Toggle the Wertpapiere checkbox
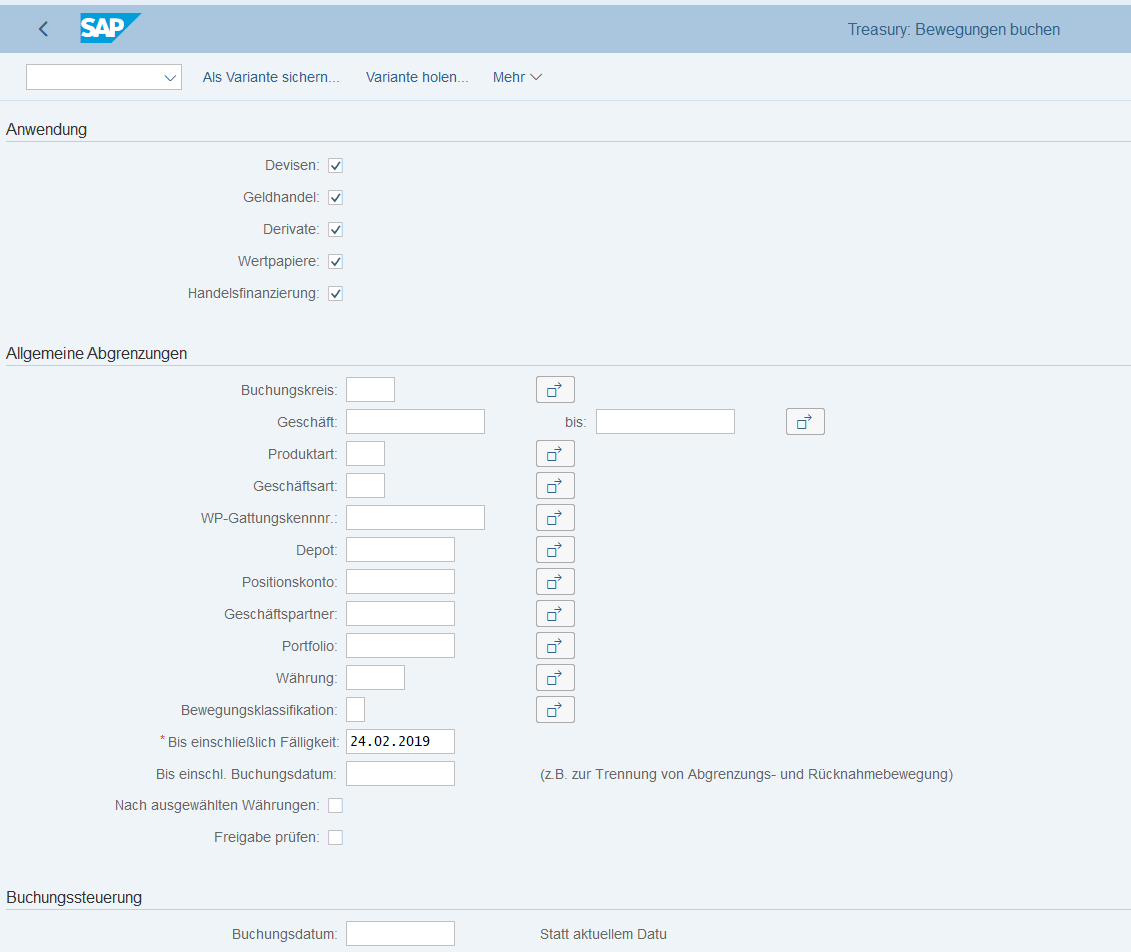 pos(336,262)
